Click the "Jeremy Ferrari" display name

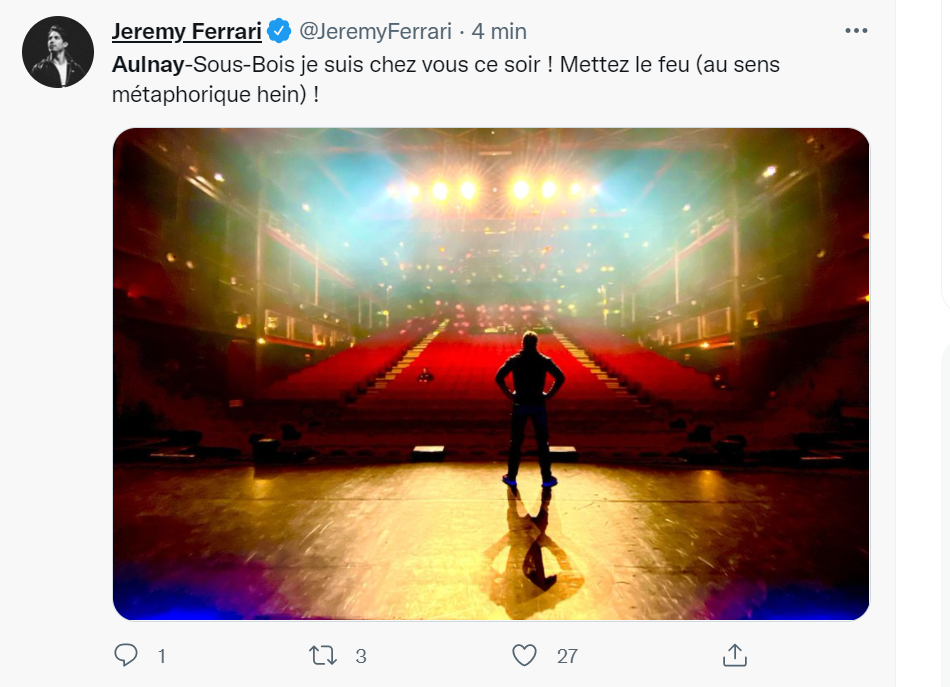[x=186, y=32]
